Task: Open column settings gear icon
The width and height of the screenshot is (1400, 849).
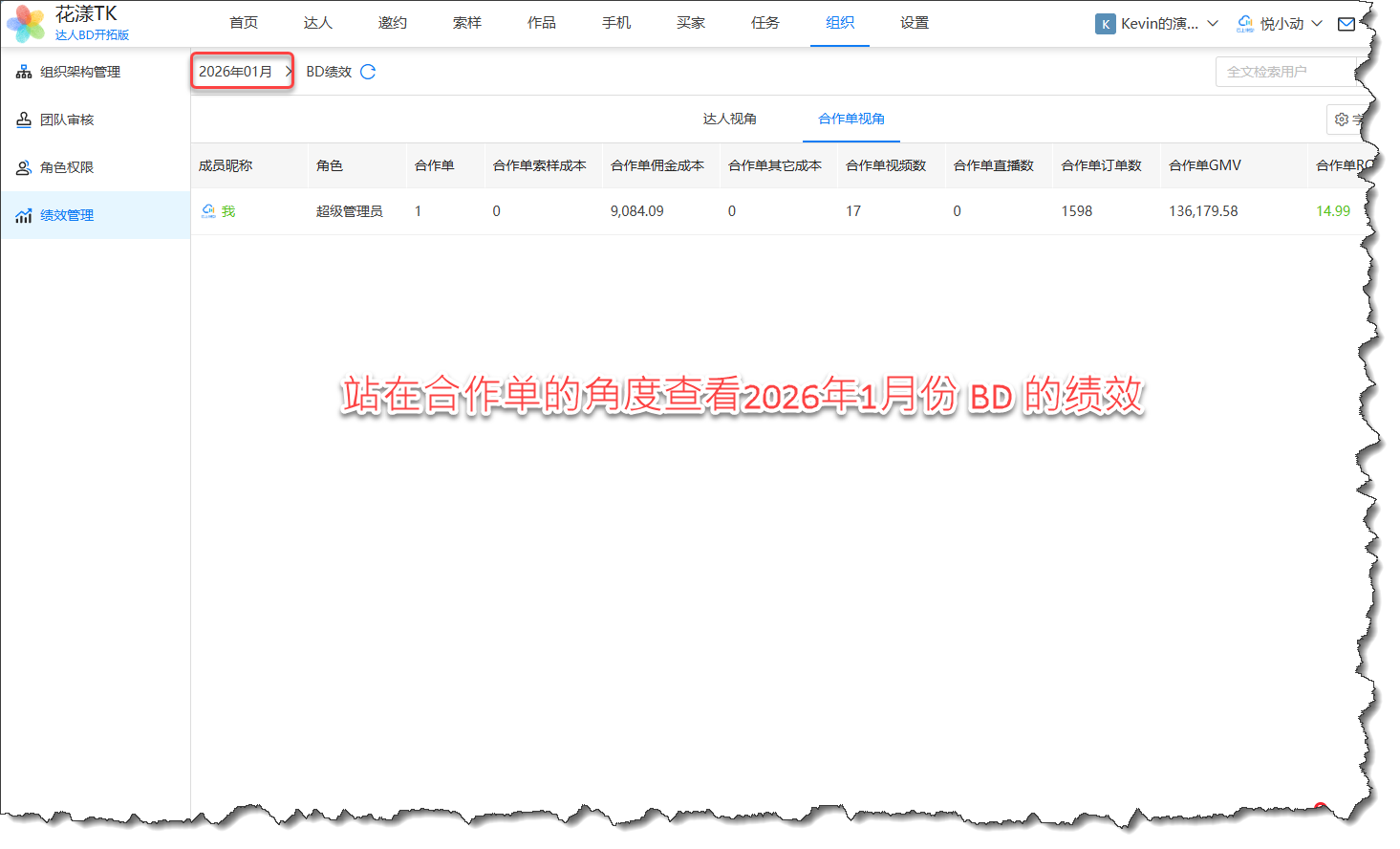Action: 1342,120
